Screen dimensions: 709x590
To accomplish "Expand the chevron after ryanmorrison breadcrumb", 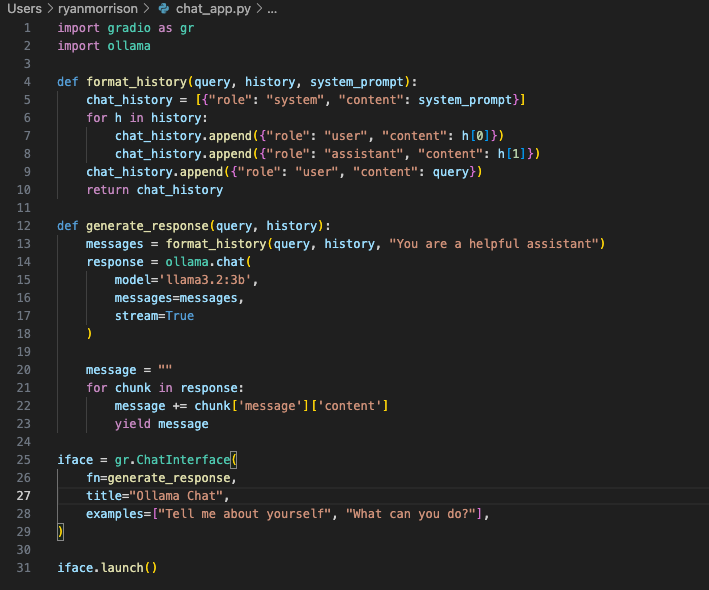I will [x=146, y=9].
